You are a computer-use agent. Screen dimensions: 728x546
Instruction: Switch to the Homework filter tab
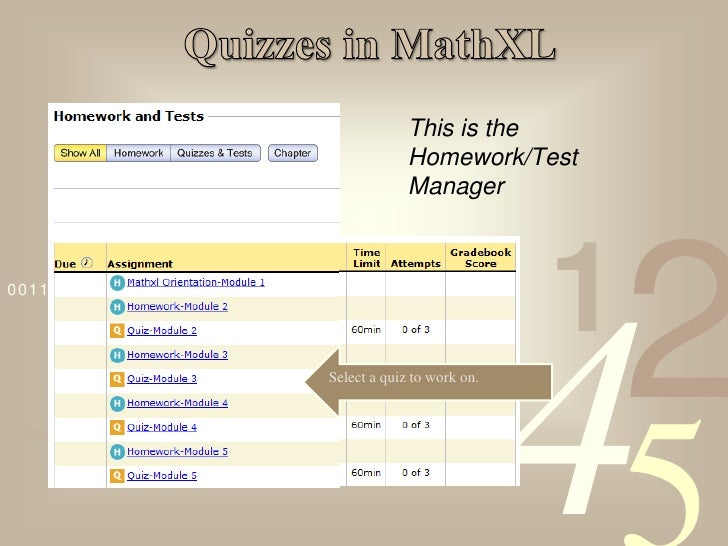click(x=138, y=153)
